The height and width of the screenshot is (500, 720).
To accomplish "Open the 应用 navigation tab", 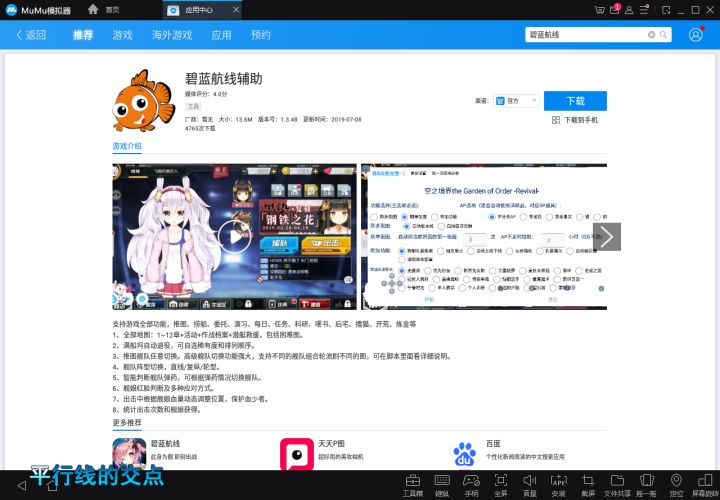I will click(221, 34).
